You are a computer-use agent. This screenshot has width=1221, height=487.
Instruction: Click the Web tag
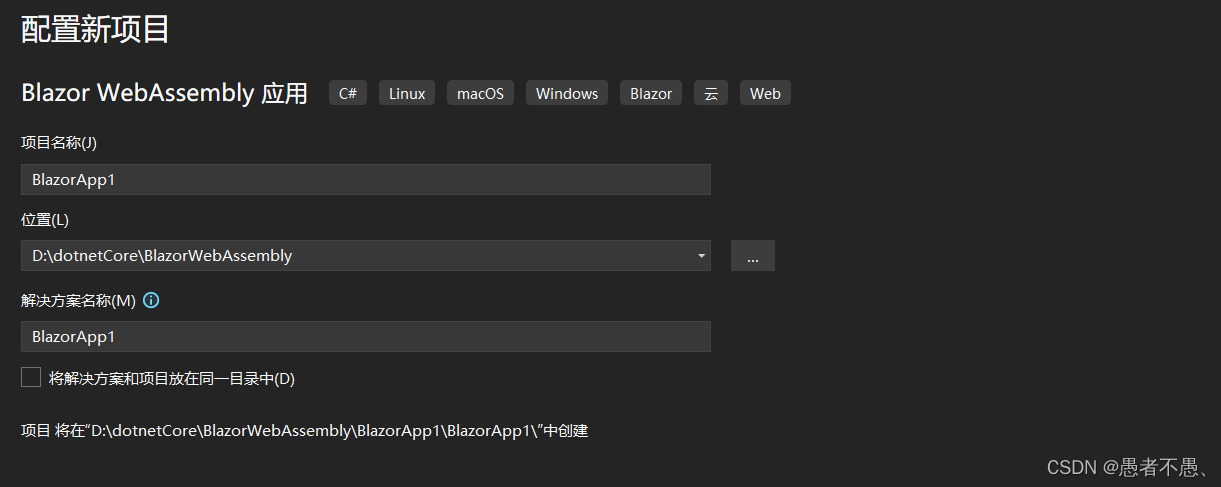coord(765,94)
